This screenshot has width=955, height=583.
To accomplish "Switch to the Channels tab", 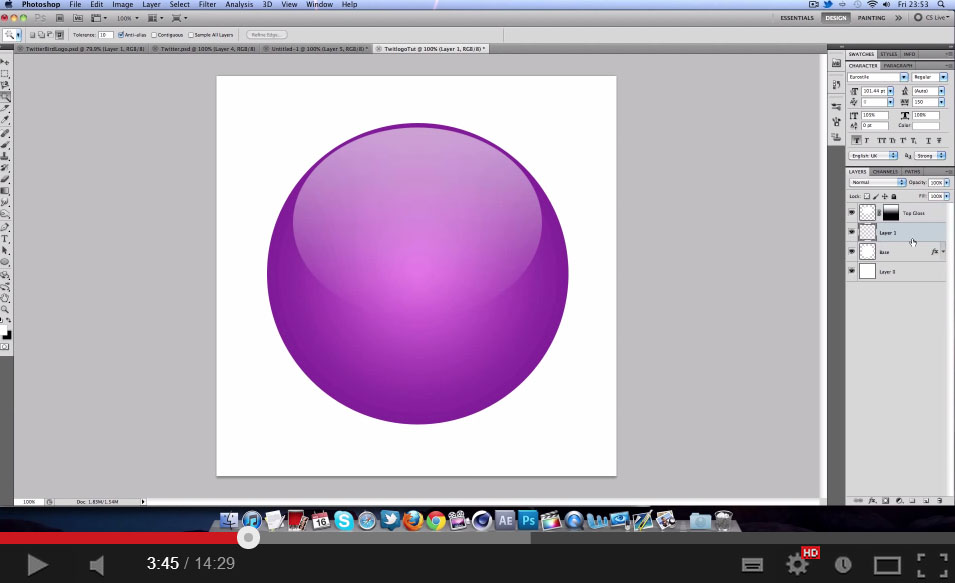I will [887, 171].
